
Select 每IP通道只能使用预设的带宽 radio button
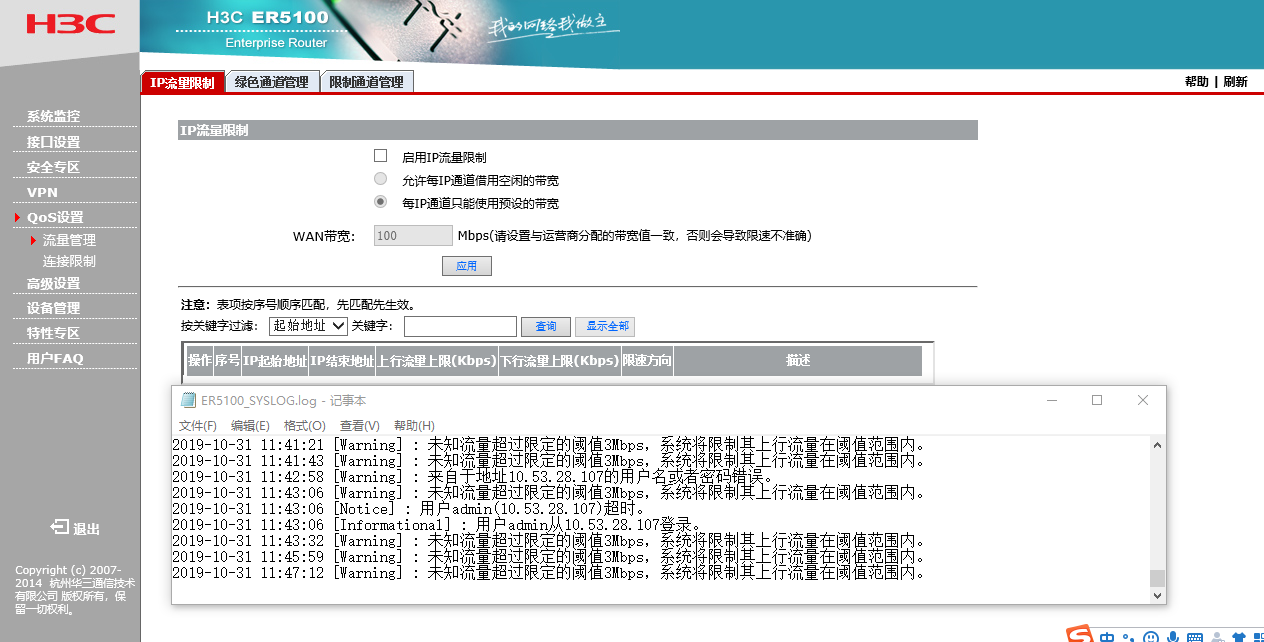380,202
